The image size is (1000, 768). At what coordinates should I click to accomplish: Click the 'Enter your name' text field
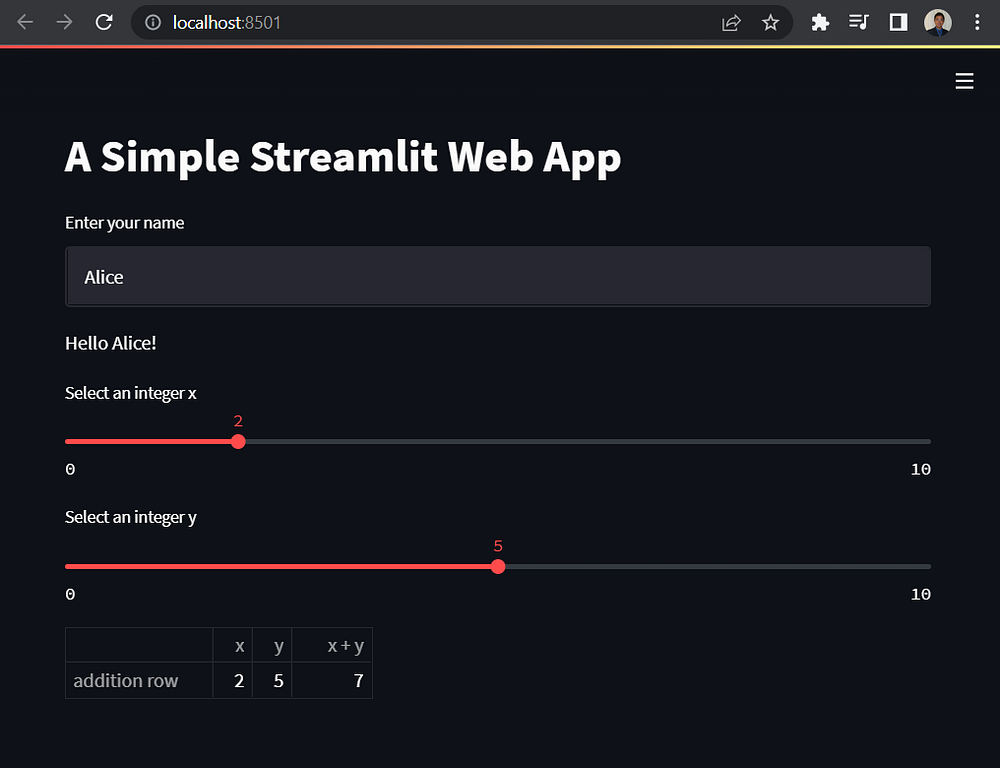498,277
